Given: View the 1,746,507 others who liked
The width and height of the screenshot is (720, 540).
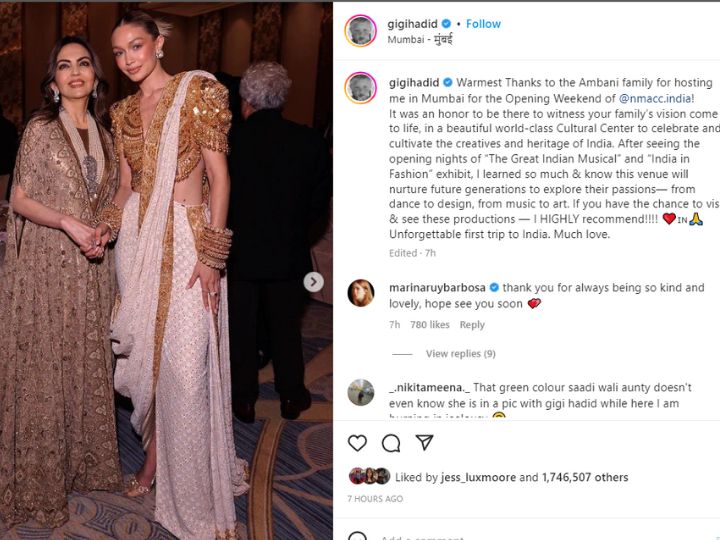Looking at the screenshot, I should [x=585, y=477].
